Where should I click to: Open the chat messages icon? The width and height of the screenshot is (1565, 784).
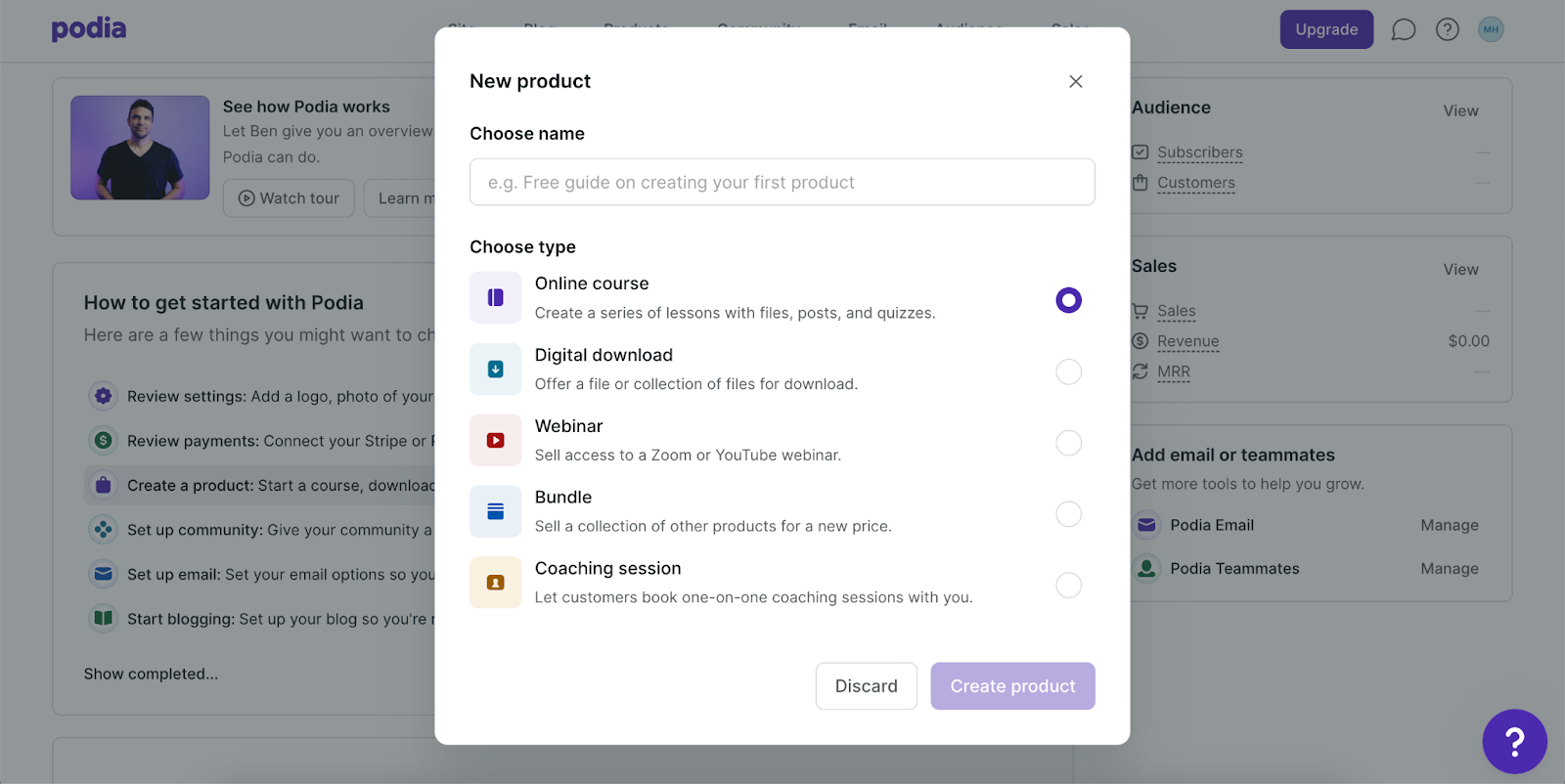1404,30
